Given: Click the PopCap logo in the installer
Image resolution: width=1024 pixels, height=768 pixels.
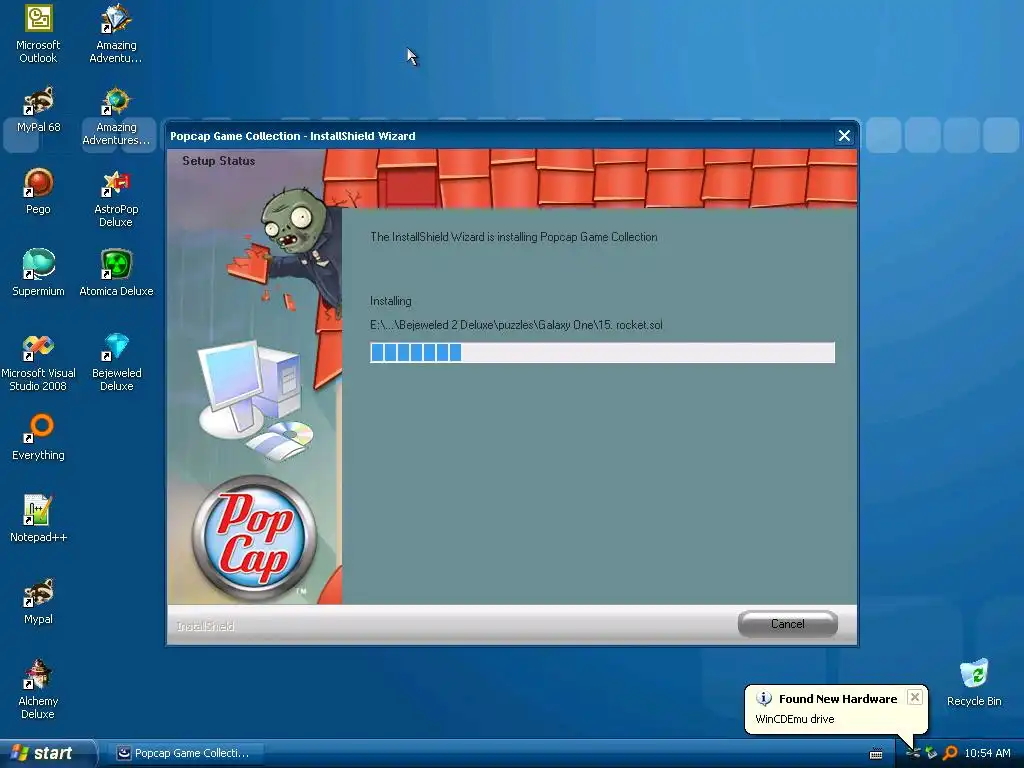Looking at the screenshot, I should [254, 539].
